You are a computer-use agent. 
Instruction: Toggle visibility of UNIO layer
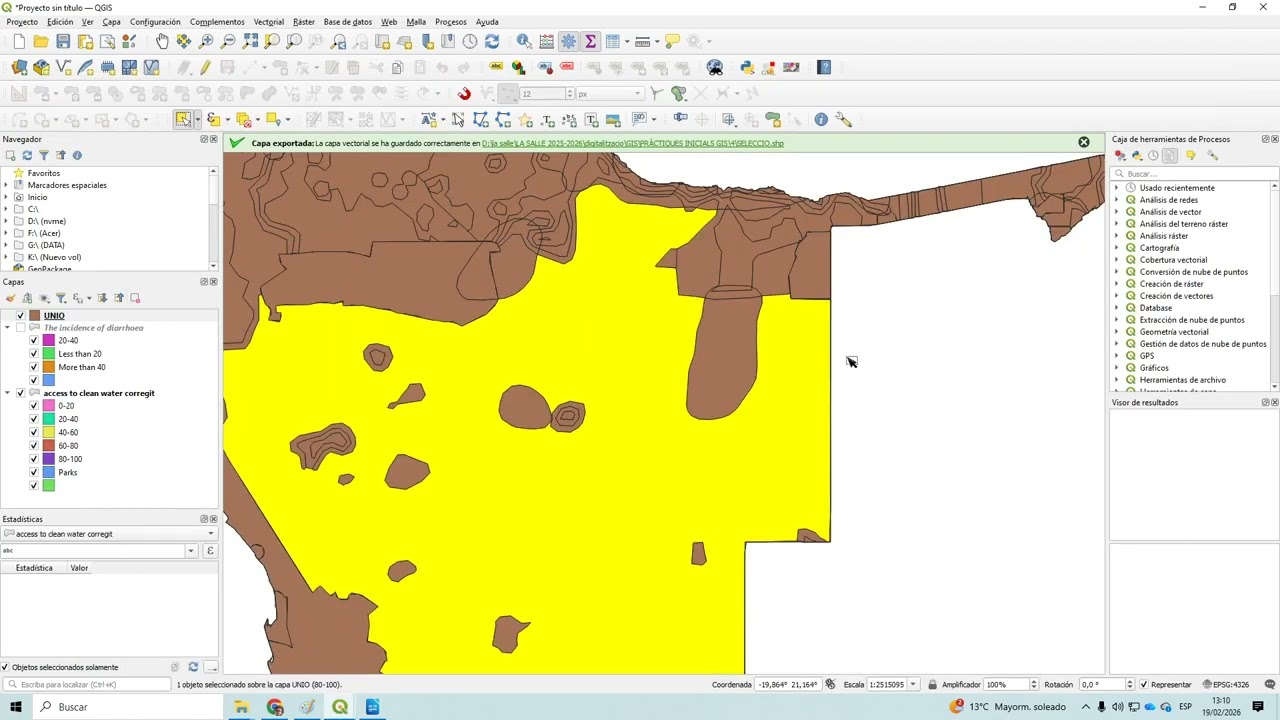tap(21, 315)
